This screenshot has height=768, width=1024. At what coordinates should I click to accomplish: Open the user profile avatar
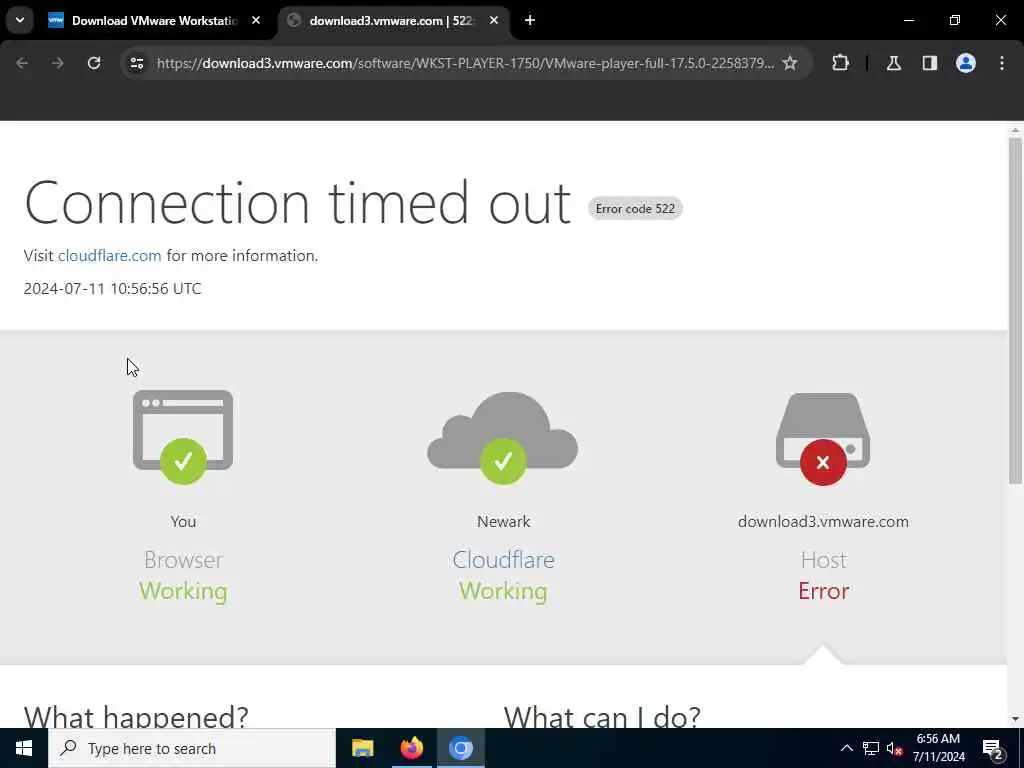[966, 63]
